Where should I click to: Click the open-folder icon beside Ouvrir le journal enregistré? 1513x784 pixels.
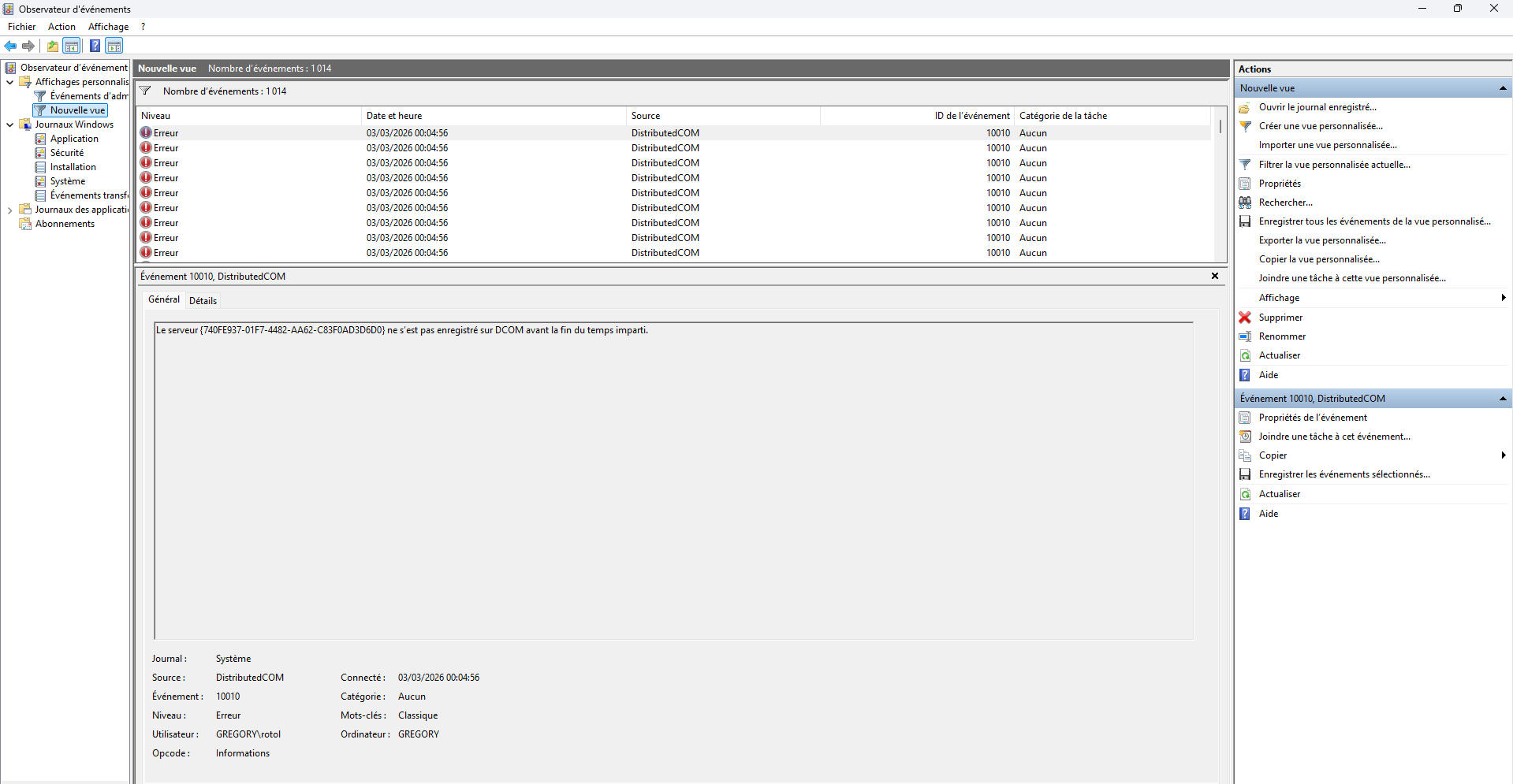coord(1245,107)
